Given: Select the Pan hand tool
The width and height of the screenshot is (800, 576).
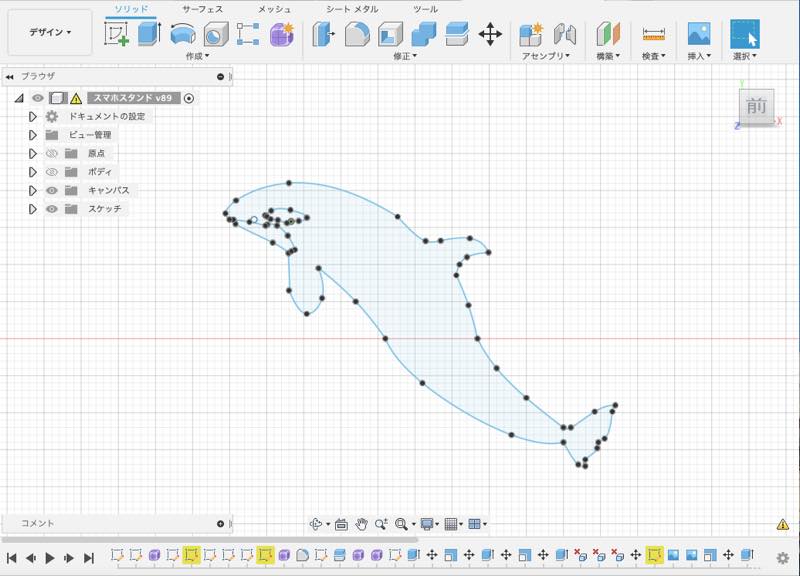Looking at the screenshot, I should click(361, 523).
